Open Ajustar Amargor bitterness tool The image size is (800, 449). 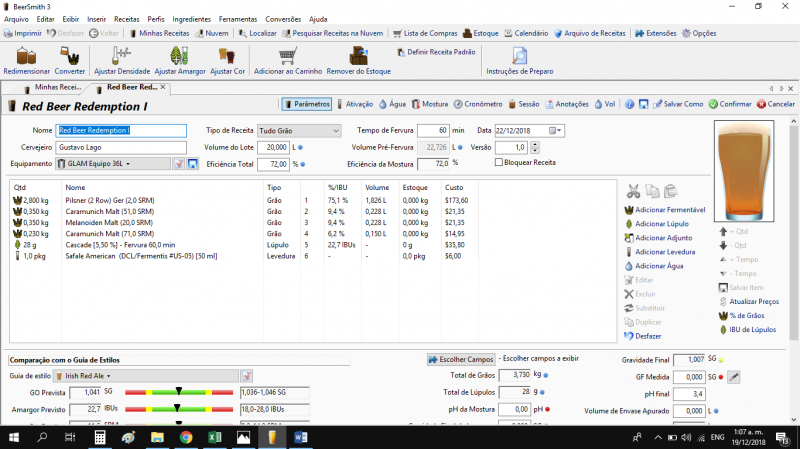[180, 61]
